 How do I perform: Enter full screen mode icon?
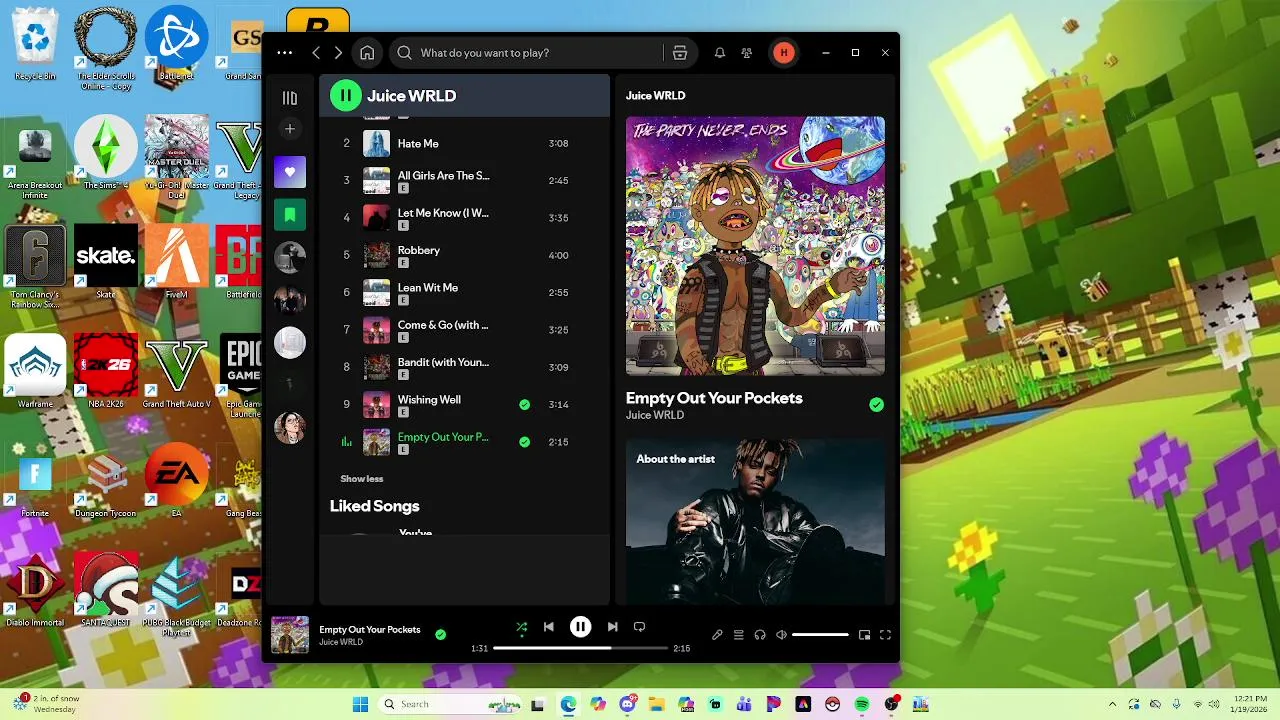885,635
